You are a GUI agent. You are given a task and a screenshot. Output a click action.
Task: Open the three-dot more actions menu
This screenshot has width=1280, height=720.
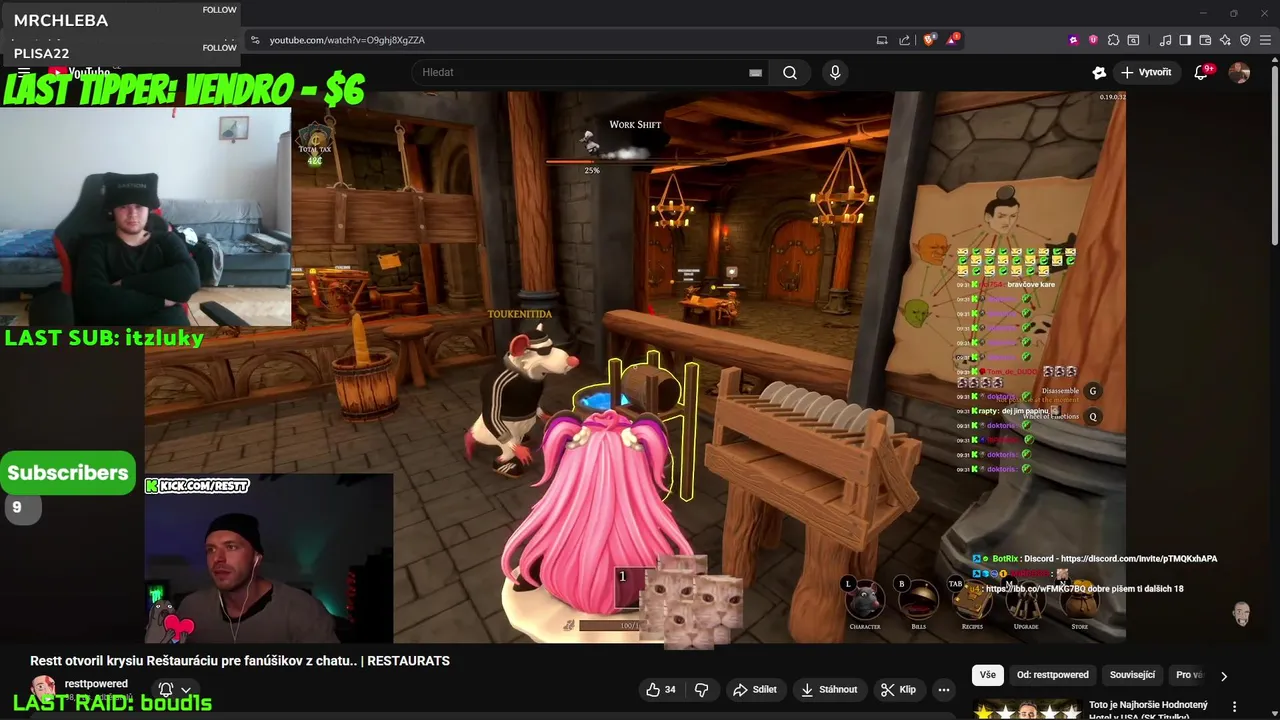[x=943, y=689]
